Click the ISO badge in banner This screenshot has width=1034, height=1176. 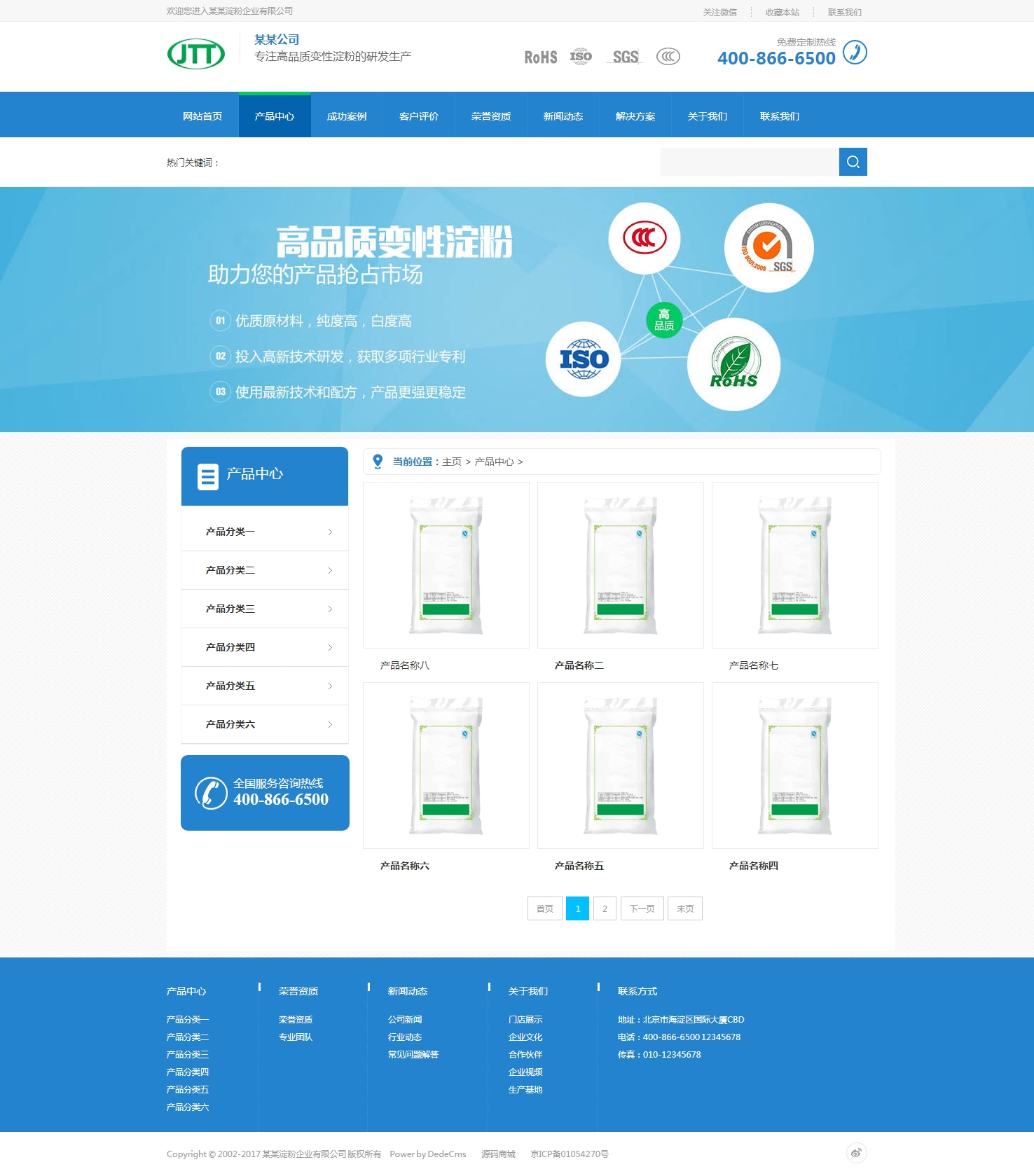pyautogui.click(x=584, y=359)
